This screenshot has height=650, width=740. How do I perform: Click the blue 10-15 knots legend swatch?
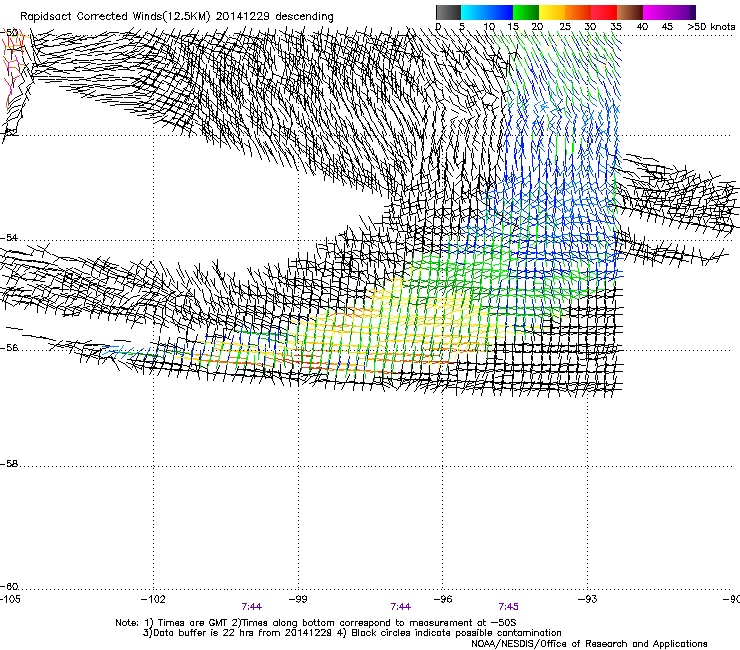click(x=500, y=12)
